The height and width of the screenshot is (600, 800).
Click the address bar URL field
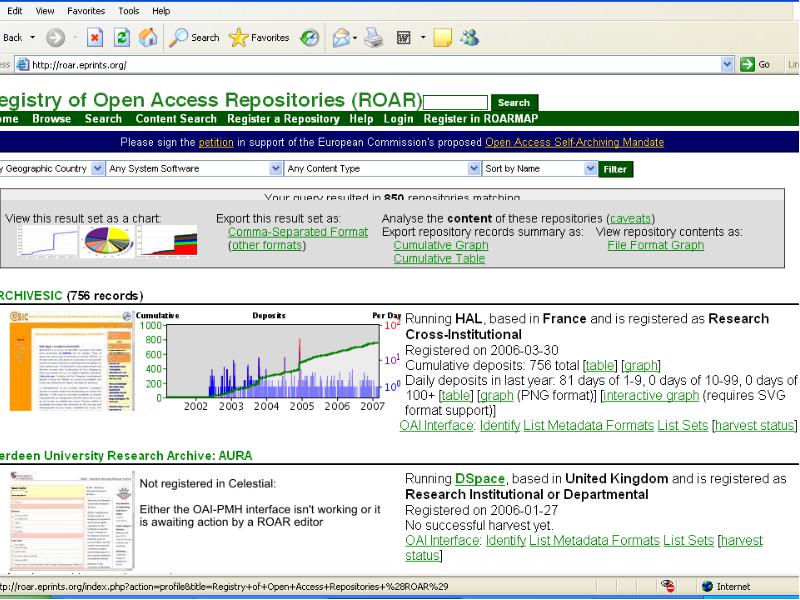click(375, 65)
